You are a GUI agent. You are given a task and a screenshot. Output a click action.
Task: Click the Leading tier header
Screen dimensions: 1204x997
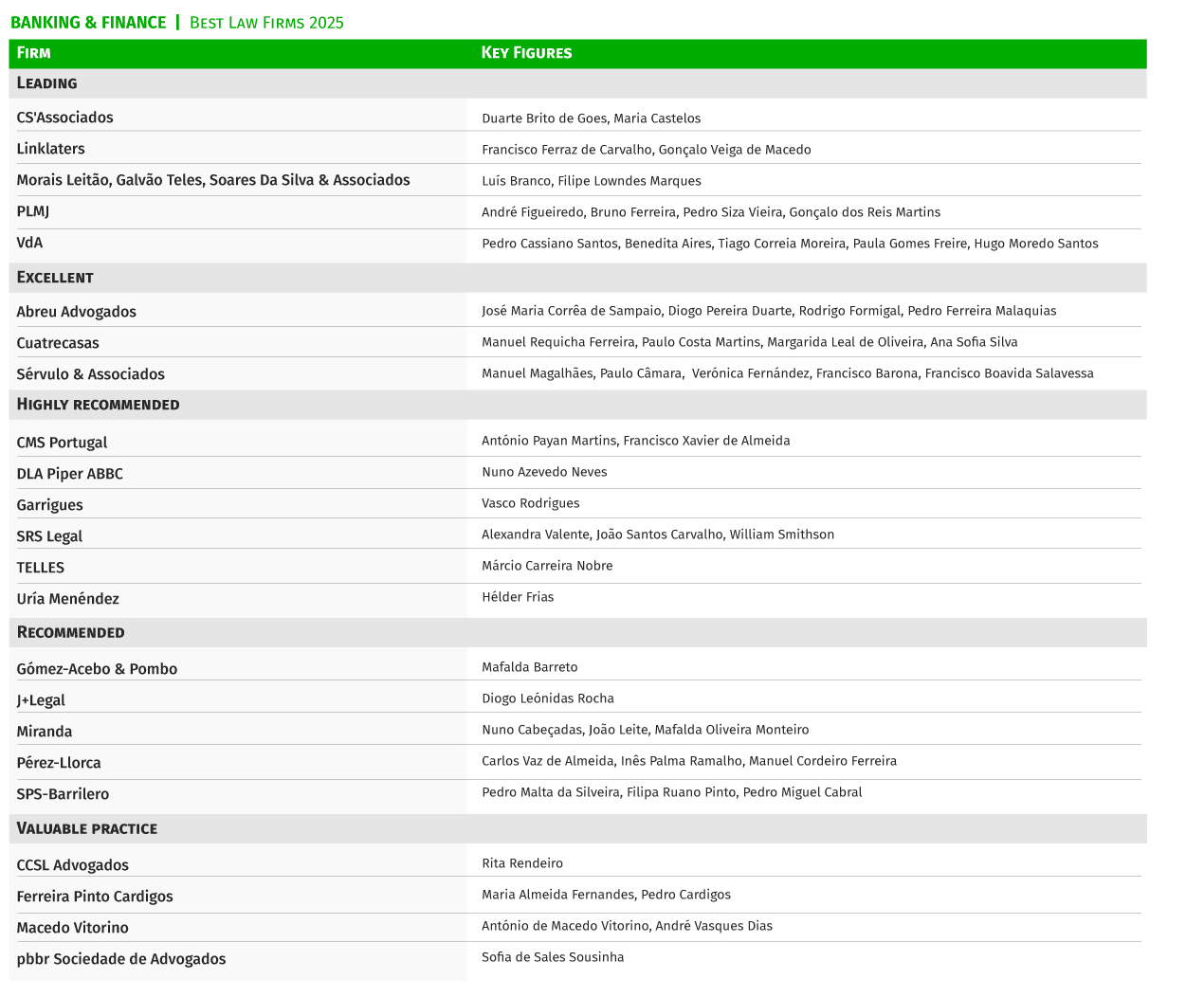point(46,83)
